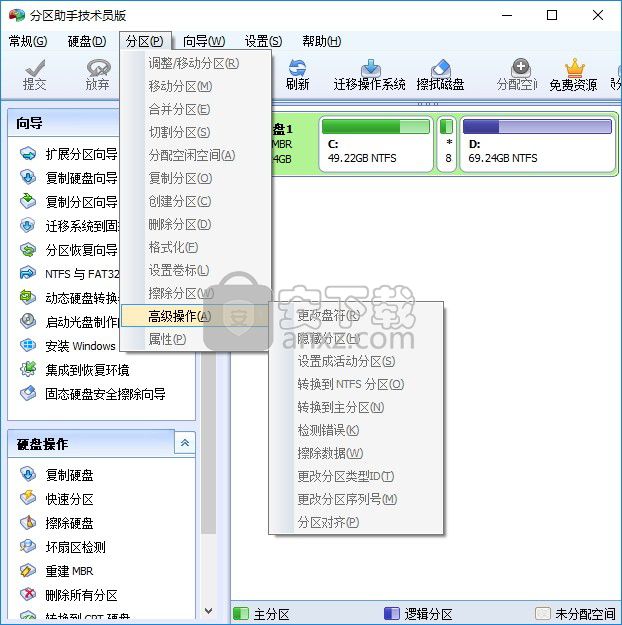Choose 切割分区(S) menu entry
This screenshot has width=622, height=625.
click(195, 132)
